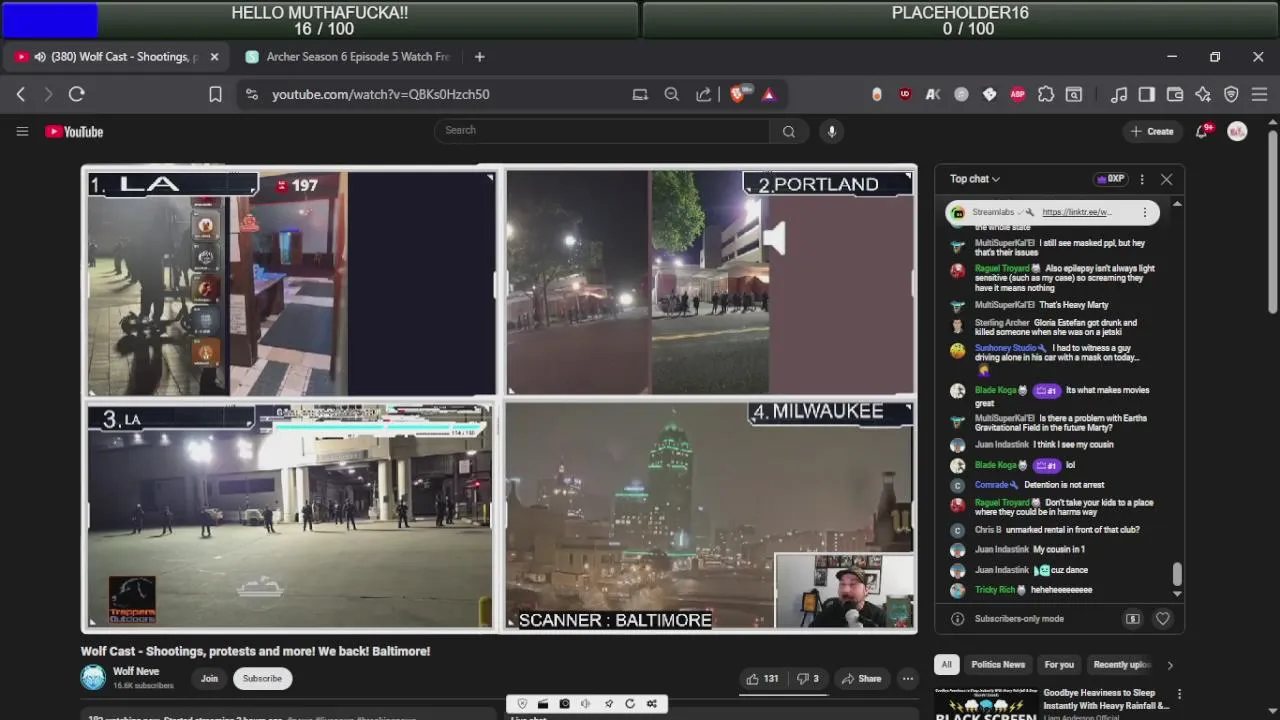Open Brave Rewards triangle icon
This screenshot has width=1280, height=720.
click(x=769, y=94)
